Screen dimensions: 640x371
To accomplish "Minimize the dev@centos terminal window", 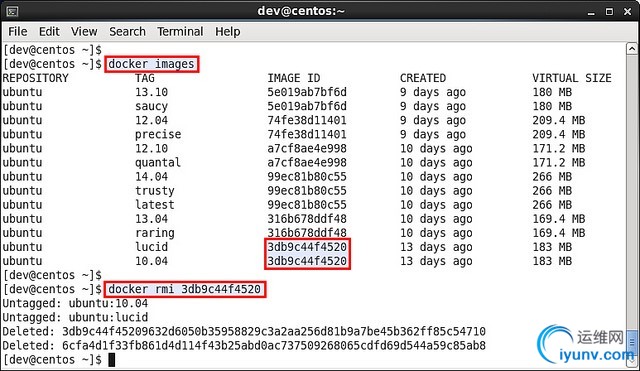I will pos(591,12).
